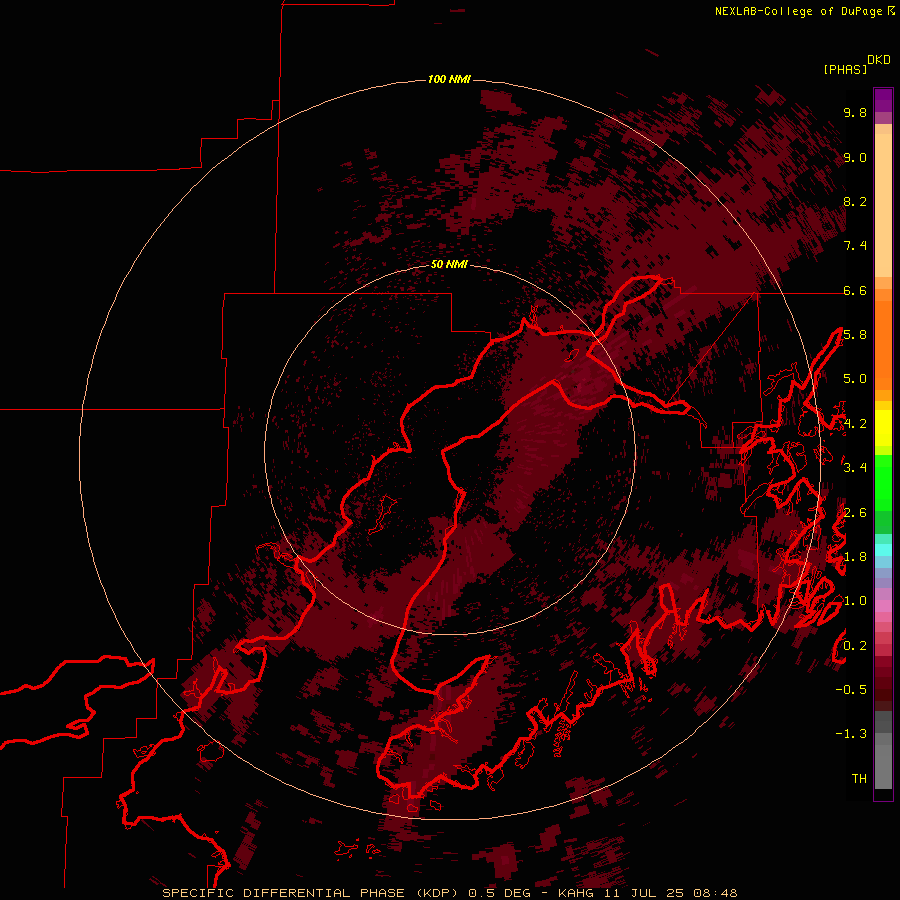Select the purple top segment of color bar

[883, 100]
